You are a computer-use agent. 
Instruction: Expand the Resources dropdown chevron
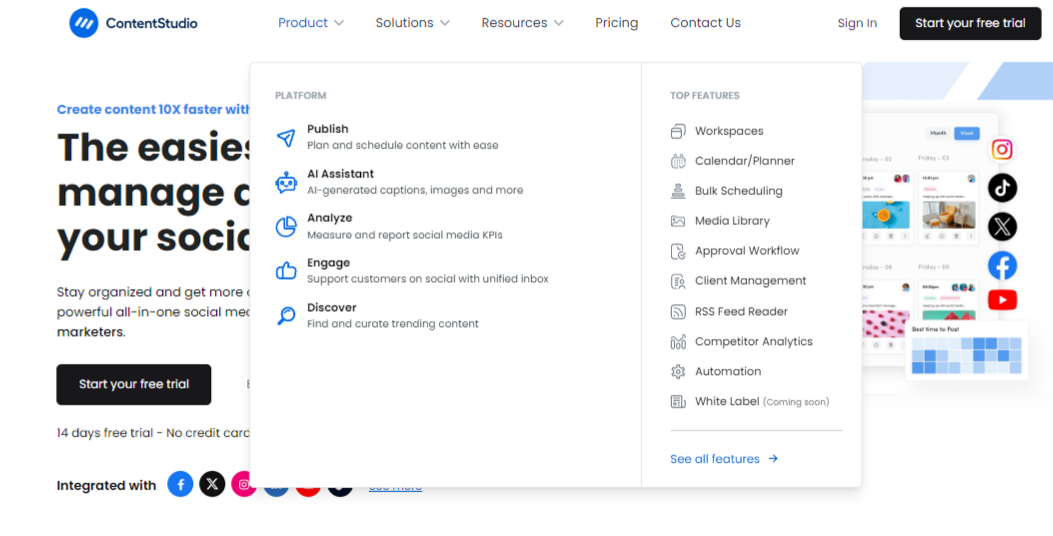(559, 24)
